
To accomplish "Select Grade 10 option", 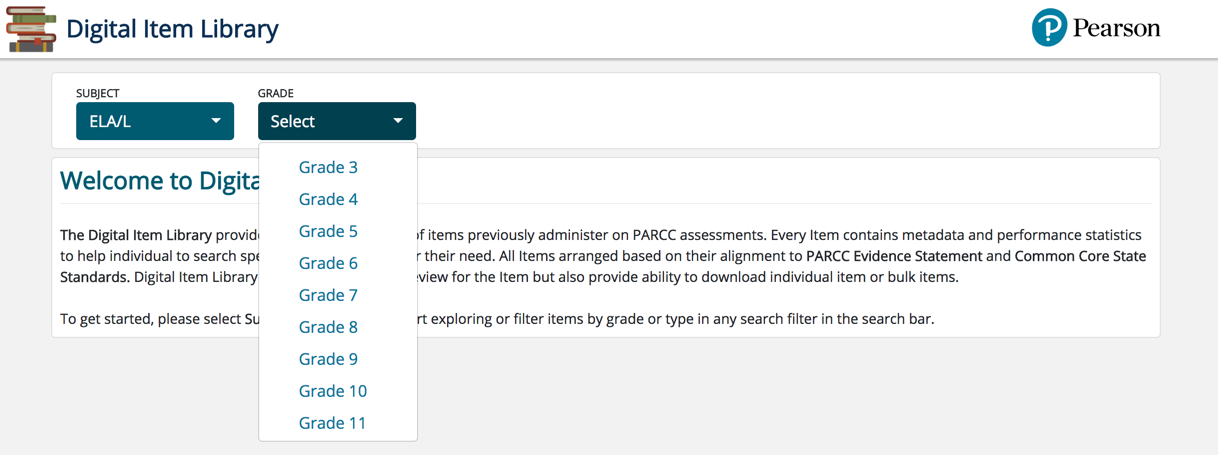I will pos(333,391).
